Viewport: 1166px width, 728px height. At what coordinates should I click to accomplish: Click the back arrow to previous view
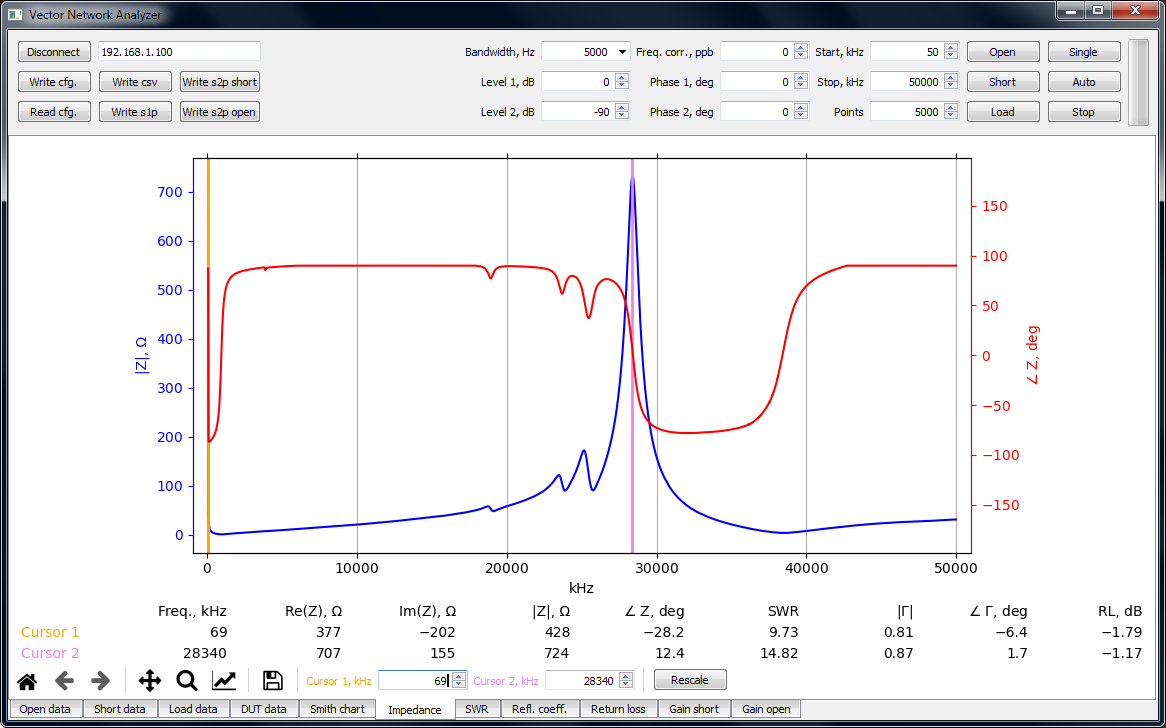(x=65, y=681)
